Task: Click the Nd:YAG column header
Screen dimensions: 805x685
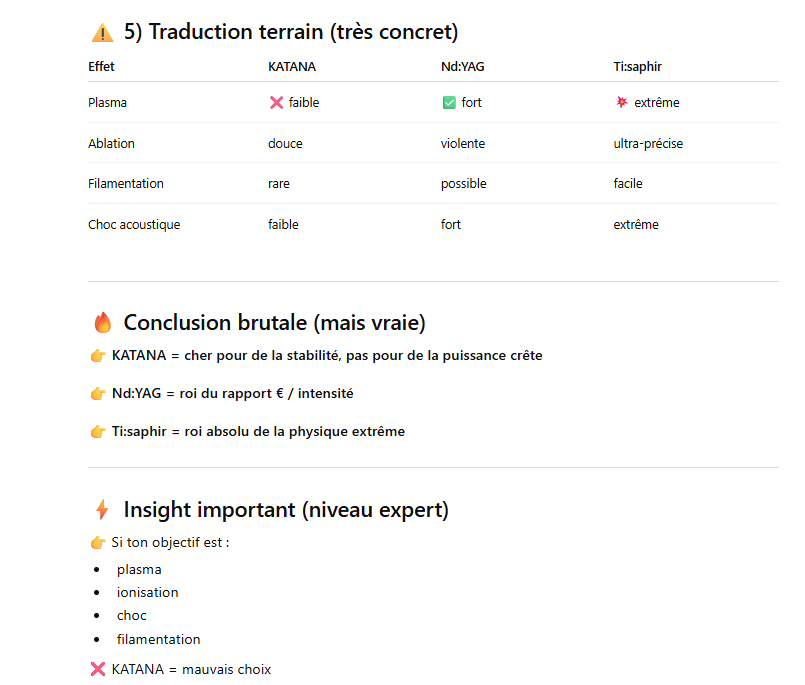Action: click(x=462, y=67)
